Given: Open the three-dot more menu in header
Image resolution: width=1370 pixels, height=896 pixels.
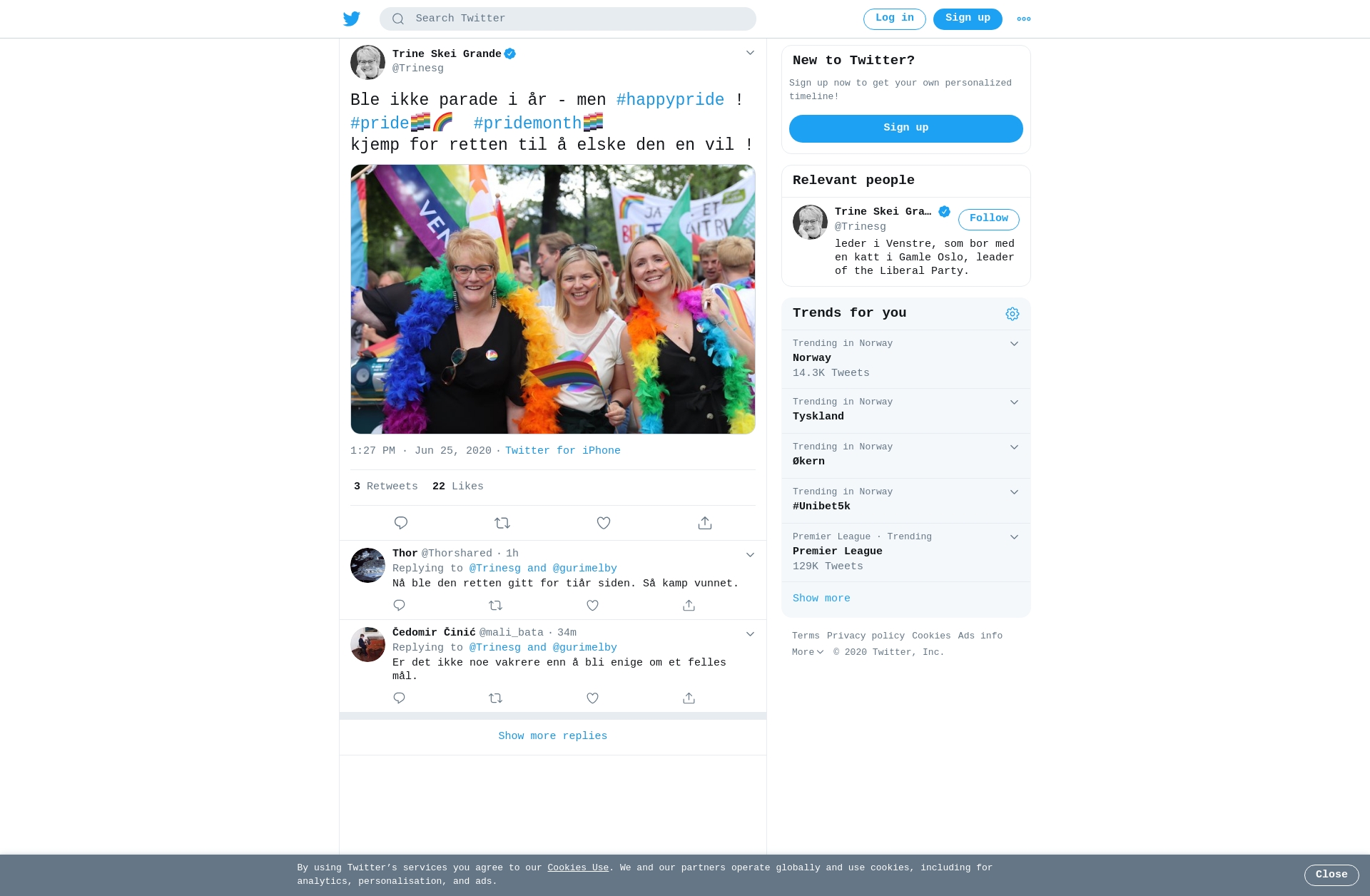Looking at the screenshot, I should coord(1024,19).
